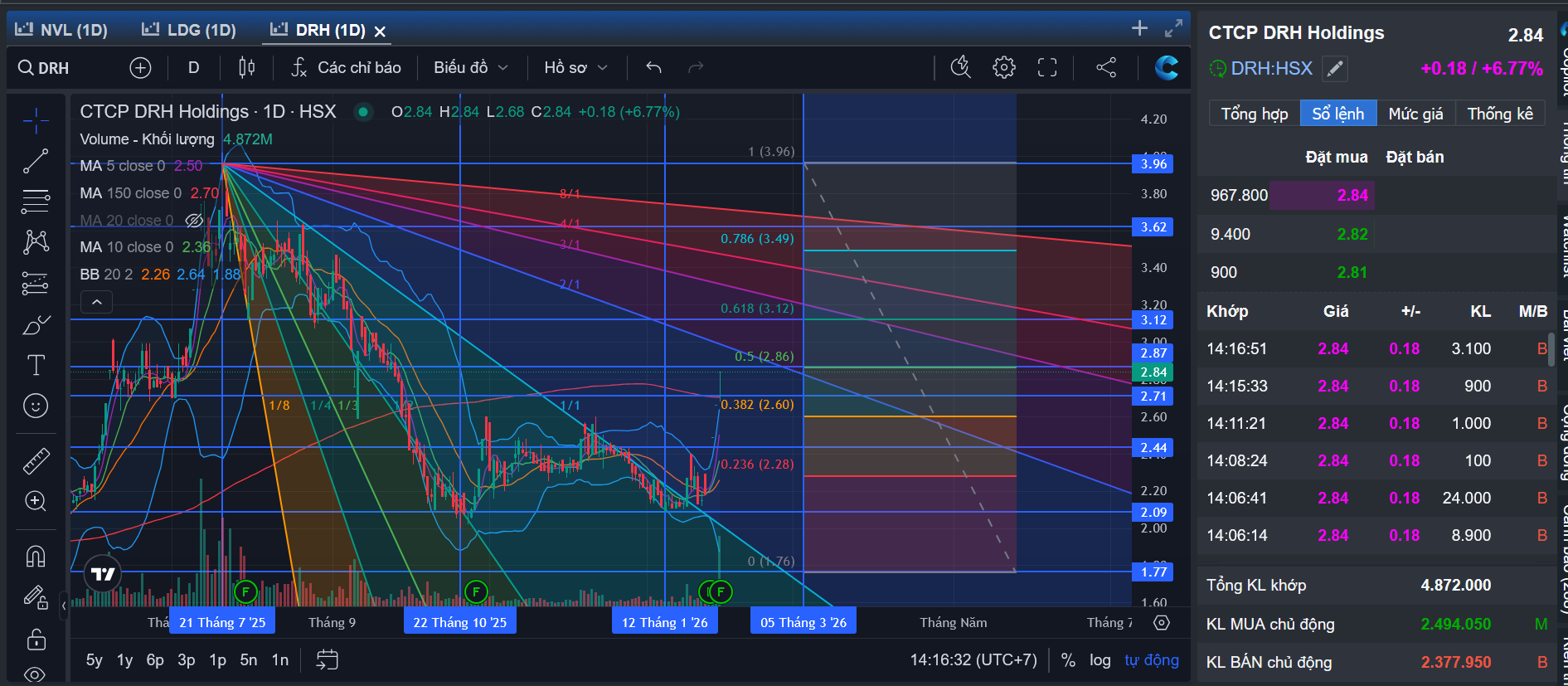Open the D interval selector
Screen dimensions: 1568x686
[x=193, y=68]
